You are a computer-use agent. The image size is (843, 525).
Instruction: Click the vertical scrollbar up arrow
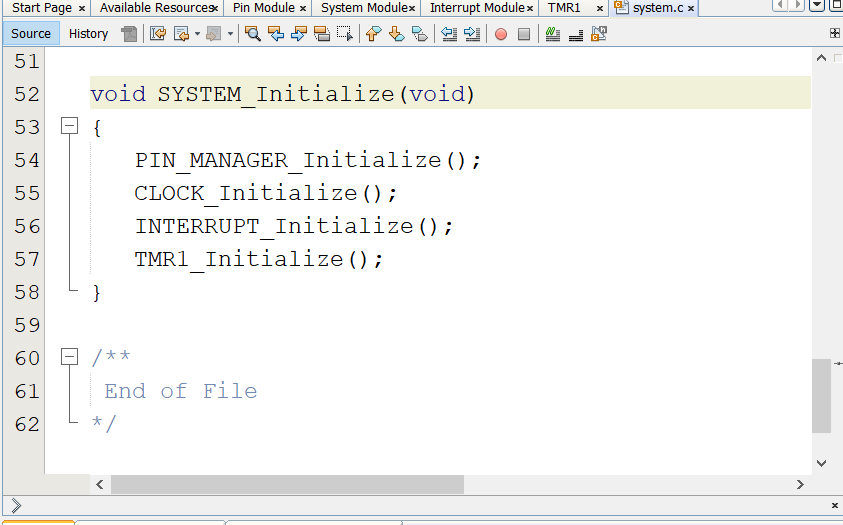(821, 57)
